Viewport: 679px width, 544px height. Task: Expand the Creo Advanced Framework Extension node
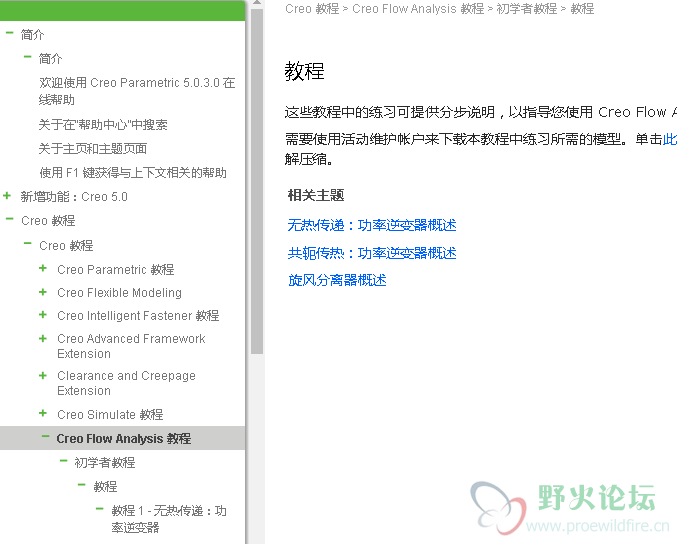tap(42, 338)
